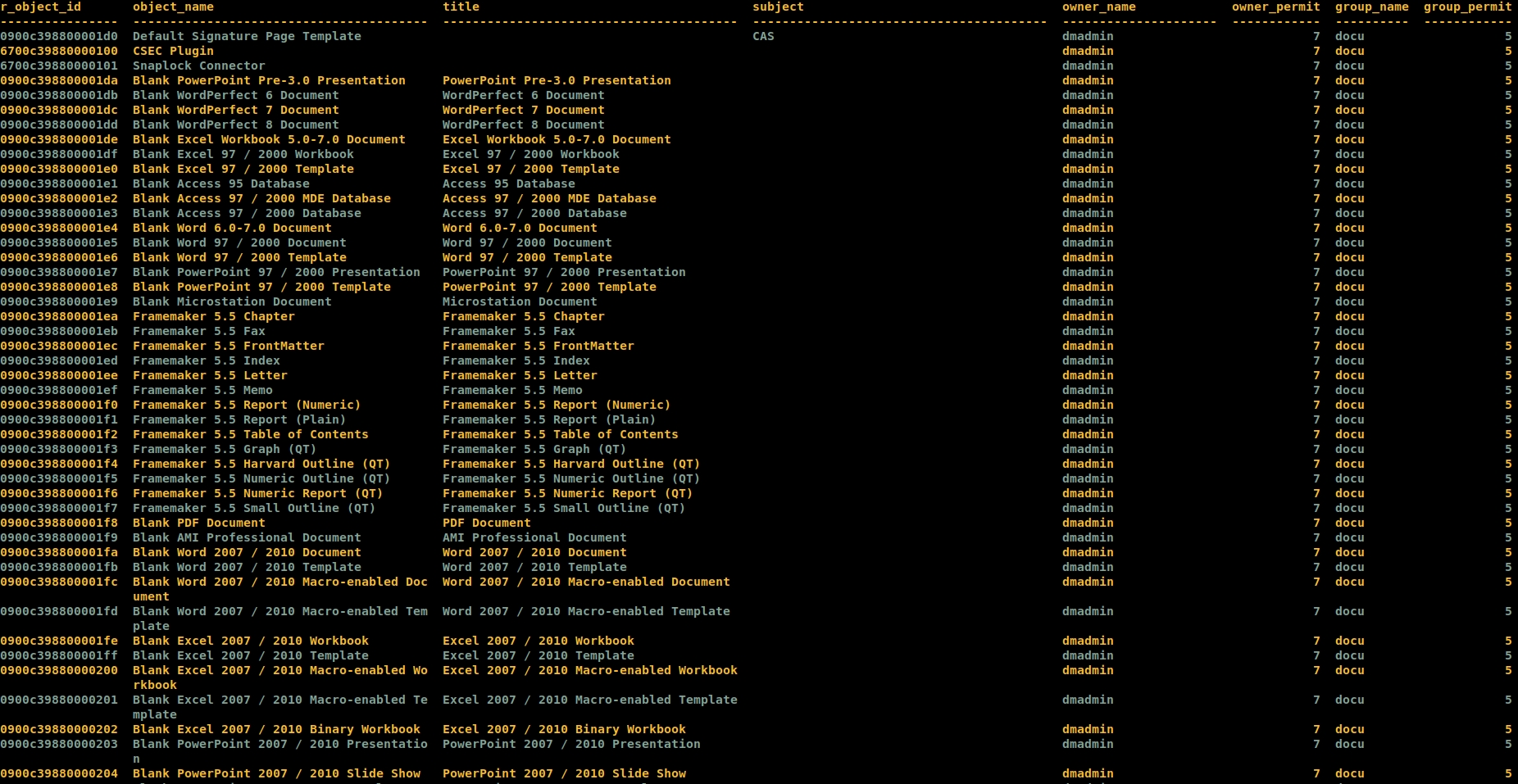Select object name Blank PowerPoint Pre-3.0 Presentation

click(x=269, y=80)
